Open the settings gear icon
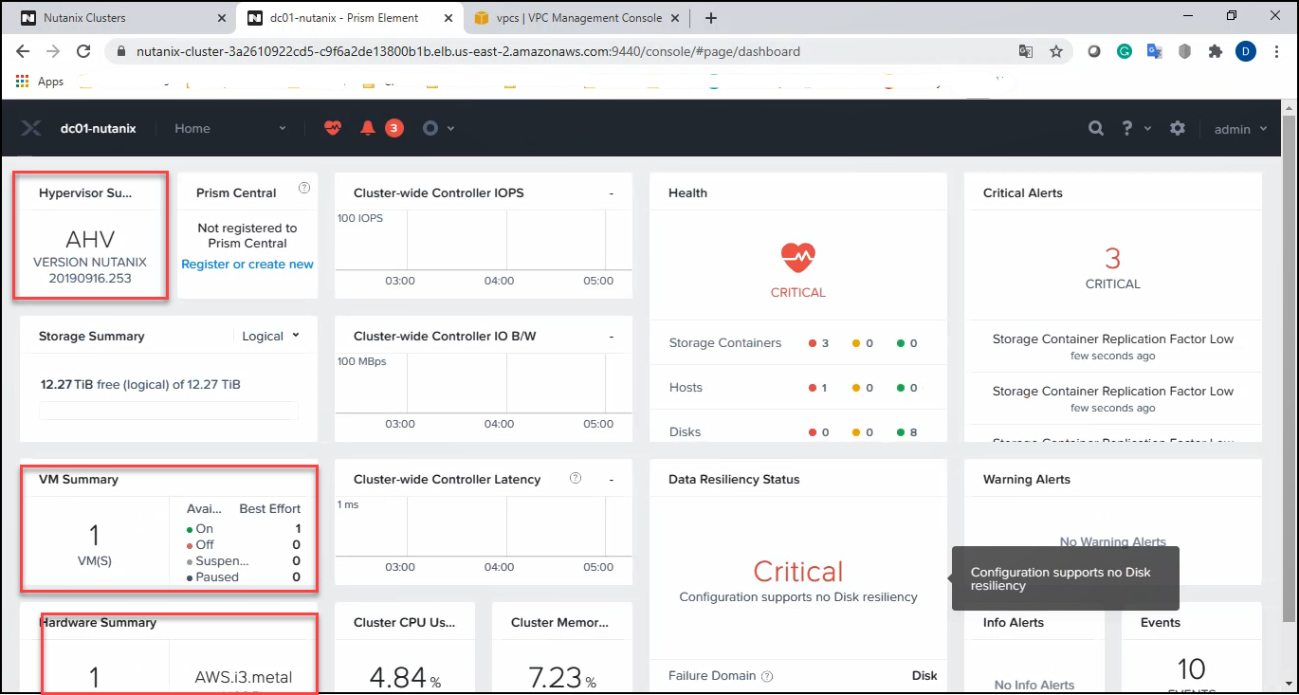 tap(1177, 128)
